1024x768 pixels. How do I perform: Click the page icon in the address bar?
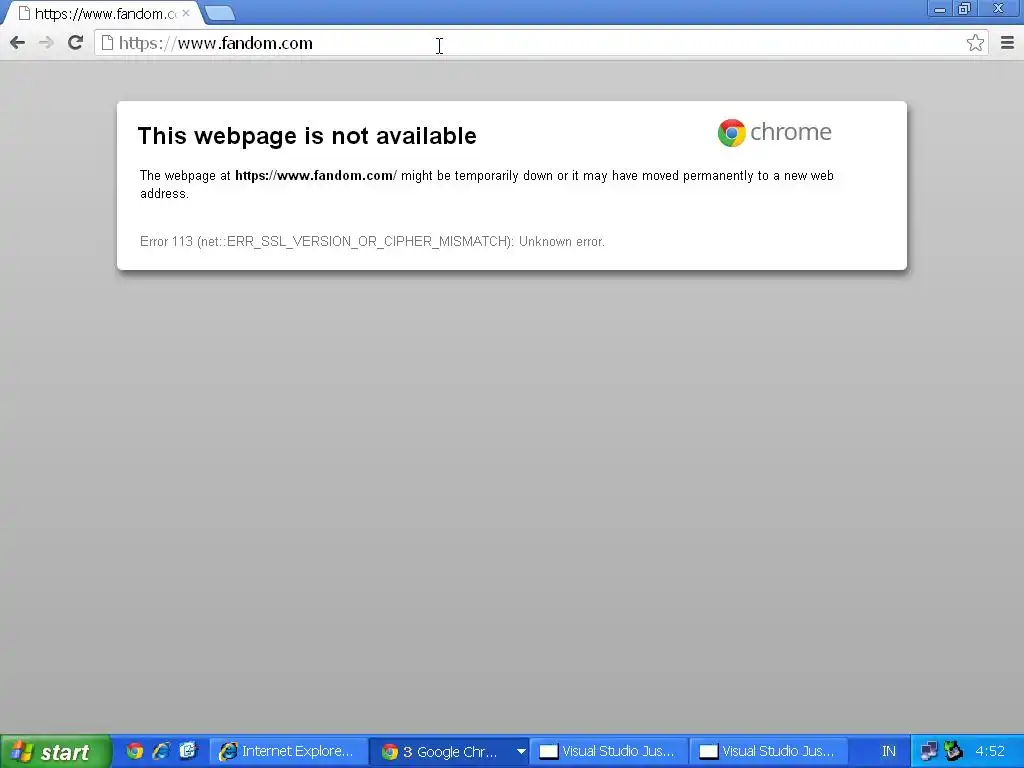(107, 43)
